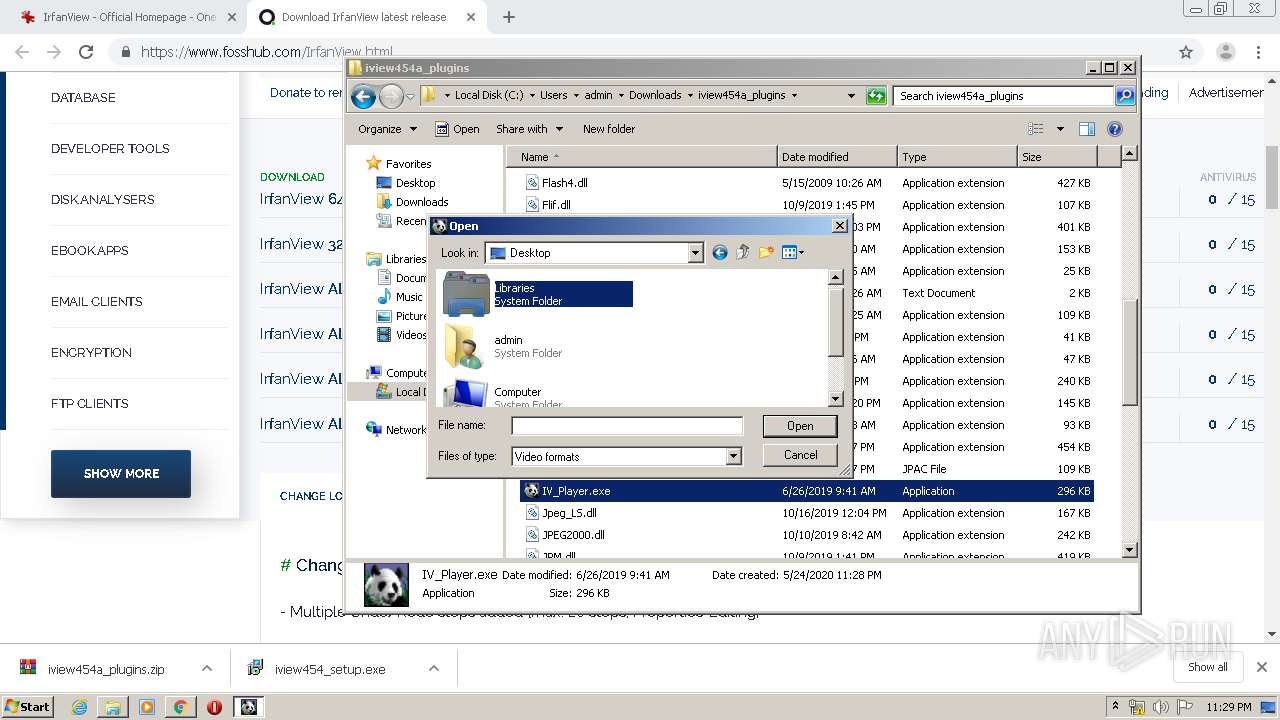Image resolution: width=1280 pixels, height=720 pixels.
Task: Select the Flash4.dll file
Action: 564,183
